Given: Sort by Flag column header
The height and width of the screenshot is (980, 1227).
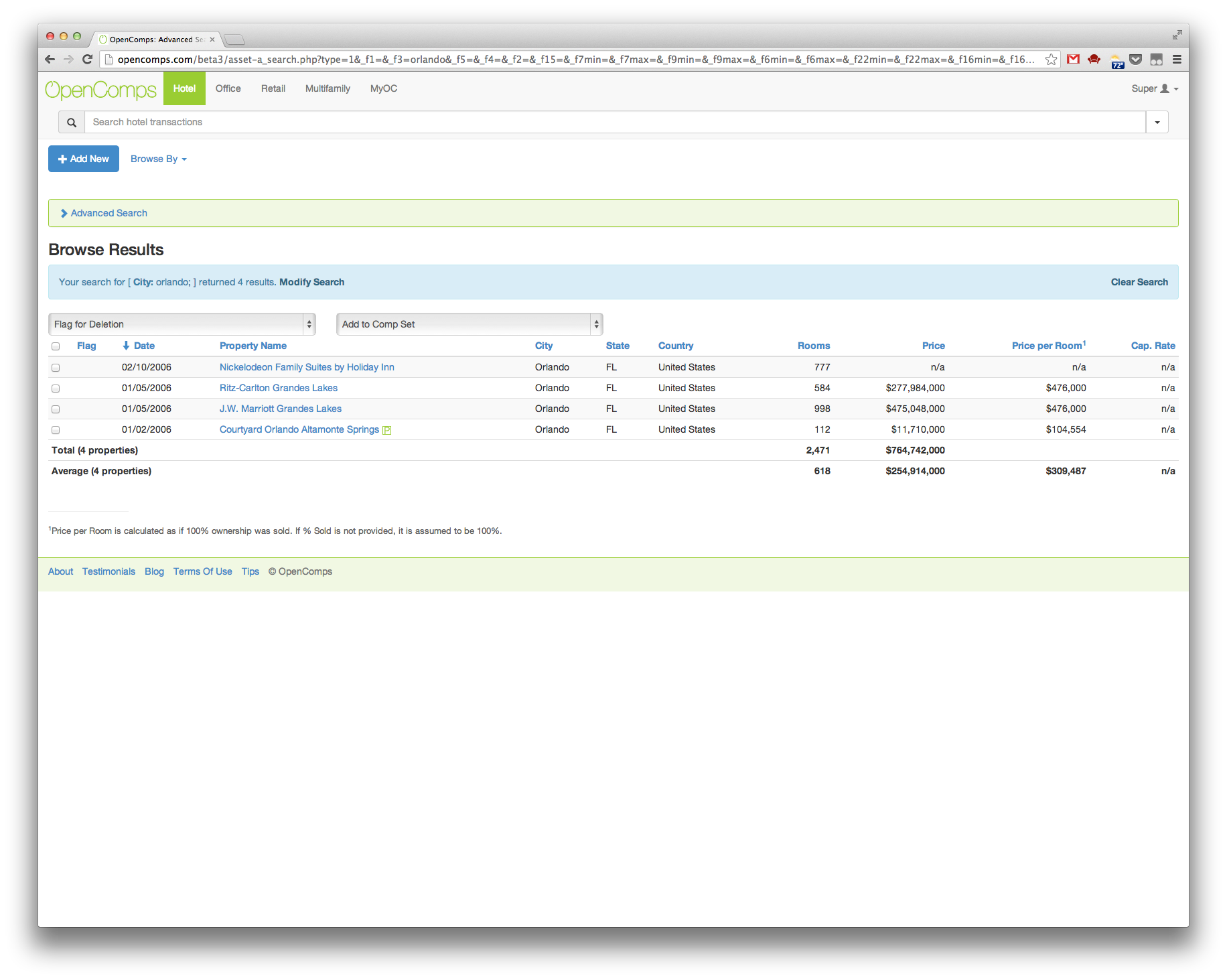Looking at the screenshot, I should (x=86, y=346).
